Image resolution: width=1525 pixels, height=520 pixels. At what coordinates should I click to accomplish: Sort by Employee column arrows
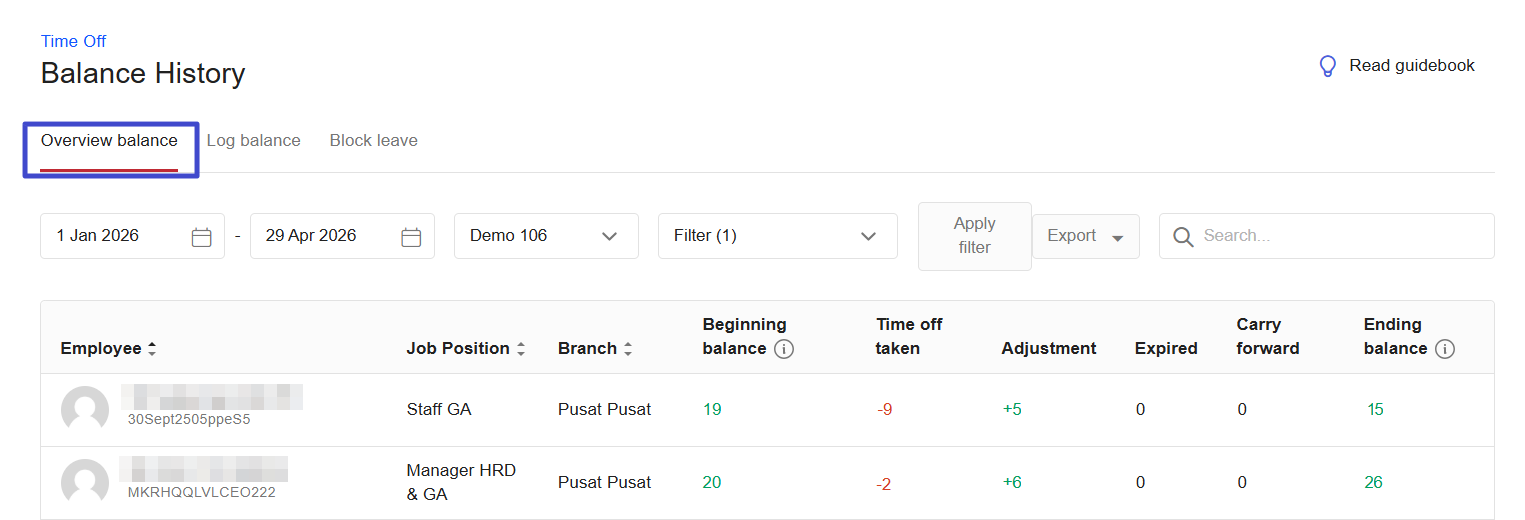[x=152, y=349]
